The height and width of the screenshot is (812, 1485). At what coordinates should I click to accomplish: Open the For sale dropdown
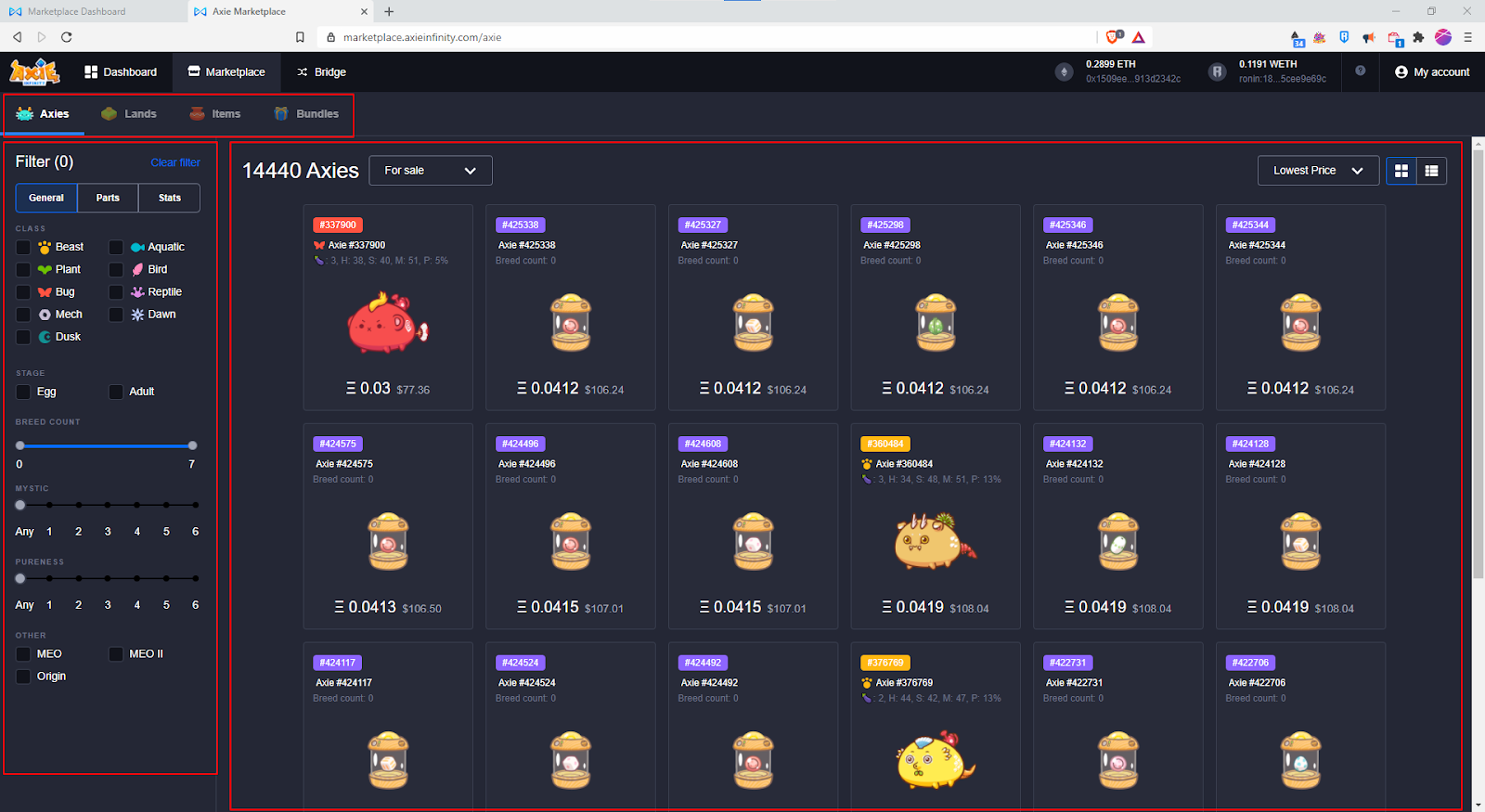coord(431,171)
